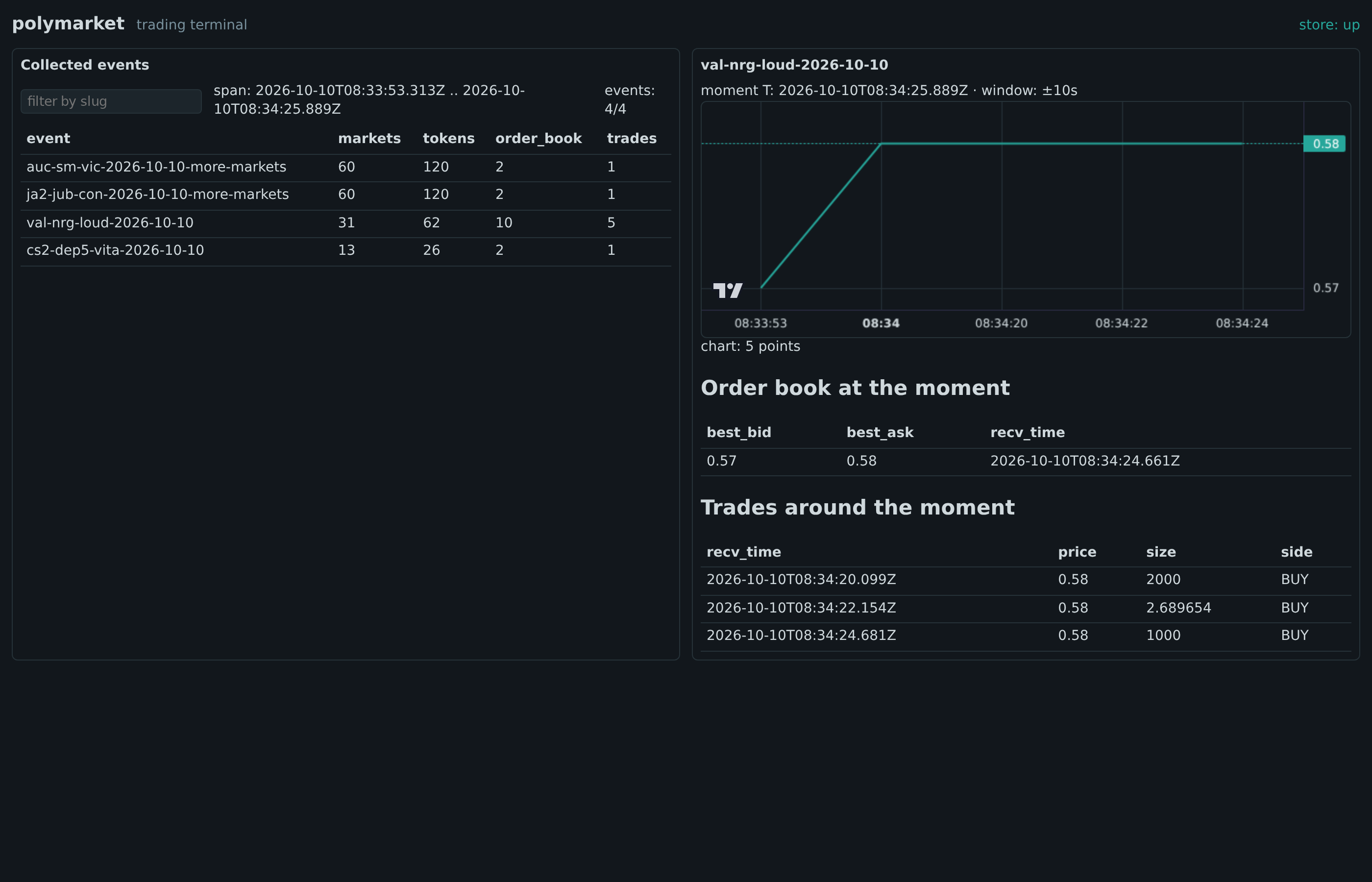Select the trade at 2026-10-10T08:34:22.154Z
Image resolution: width=1372 pixels, height=882 pixels.
point(1026,608)
